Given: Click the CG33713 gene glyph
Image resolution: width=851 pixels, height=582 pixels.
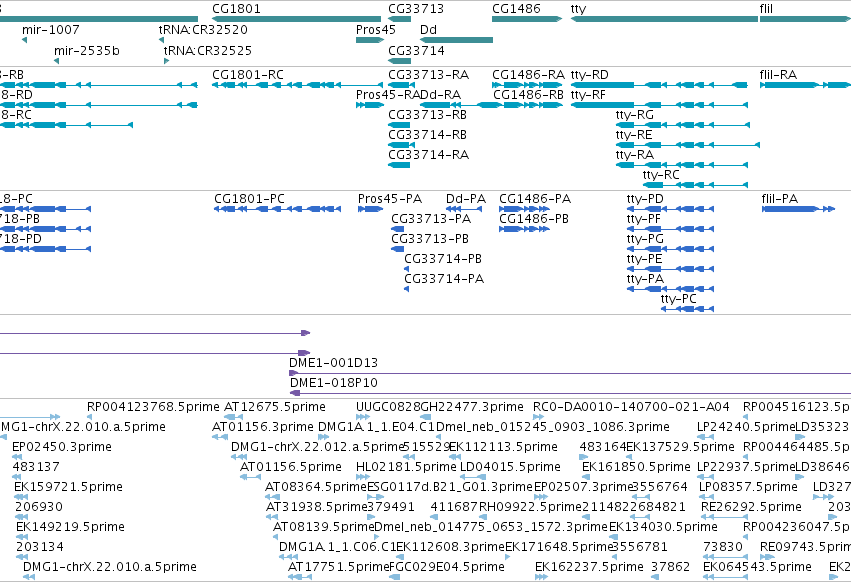Looking at the screenshot, I should (x=399, y=19).
